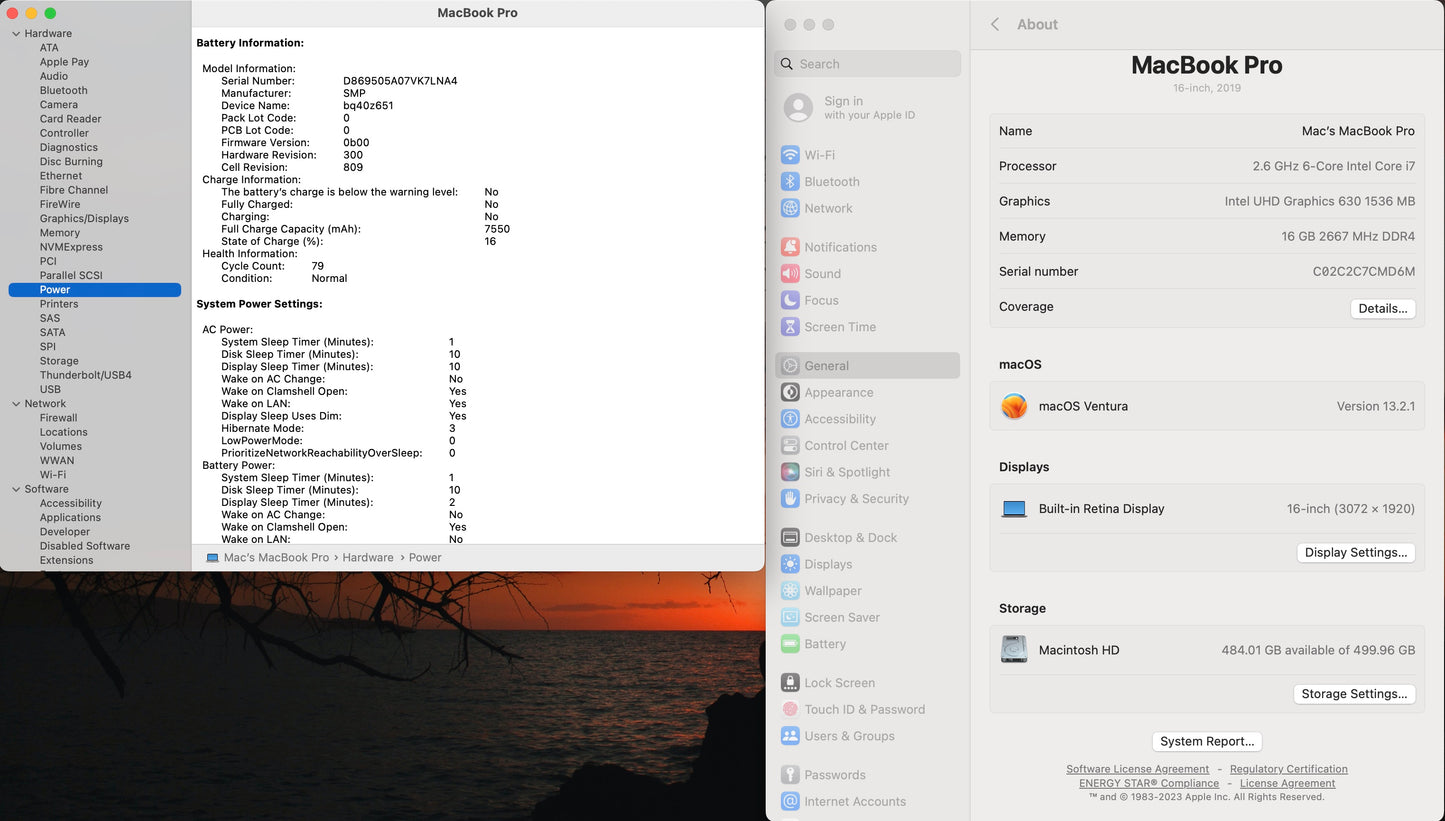The width and height of the screenshot is (1445, 821).
Task: Click the Battery icon in settings sidebar
Action: [790, 644]
